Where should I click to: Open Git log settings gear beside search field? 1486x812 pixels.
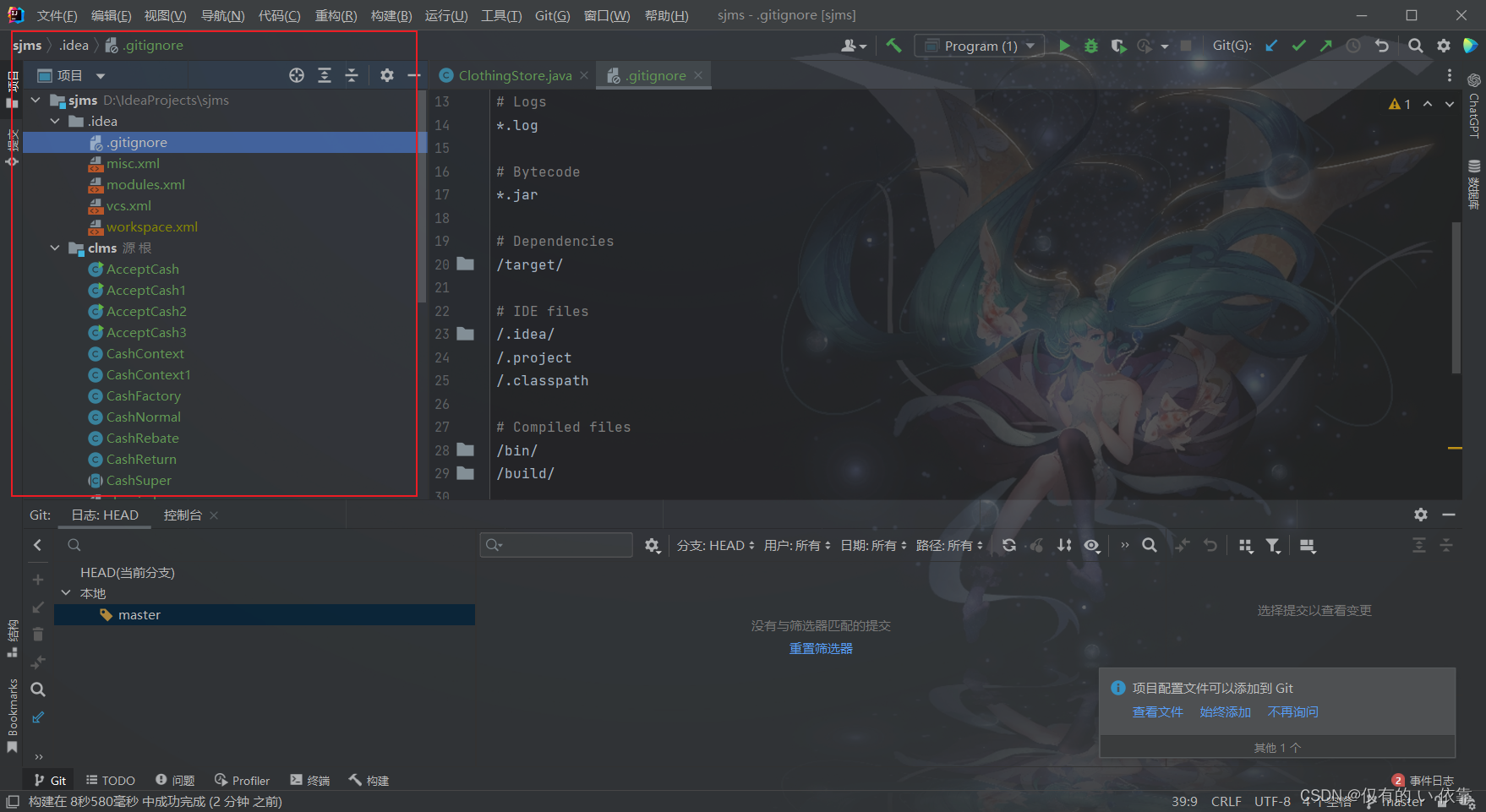(653, 546)
